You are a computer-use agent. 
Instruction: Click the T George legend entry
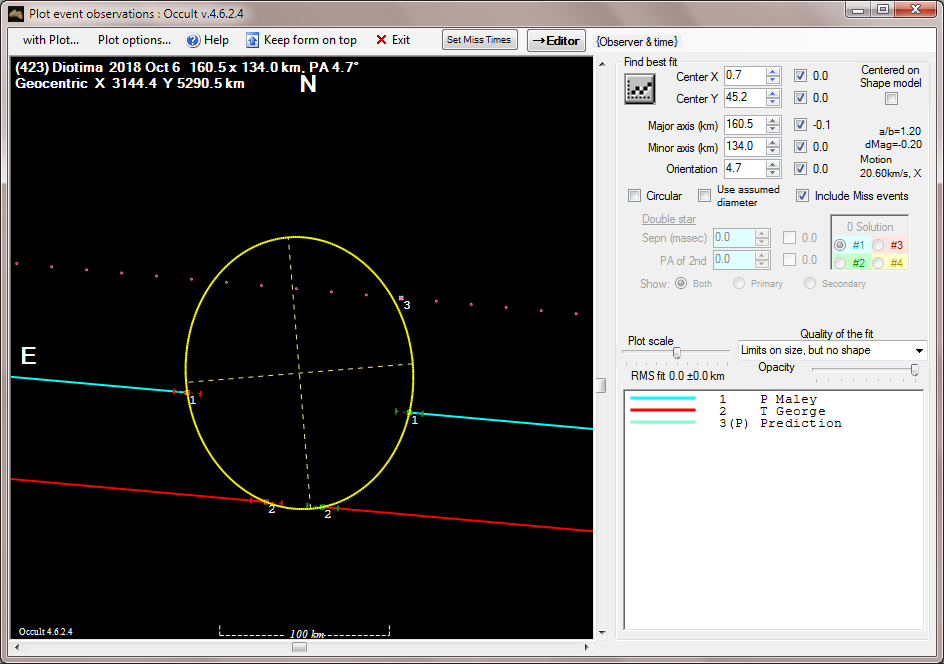tap(792, 411)
